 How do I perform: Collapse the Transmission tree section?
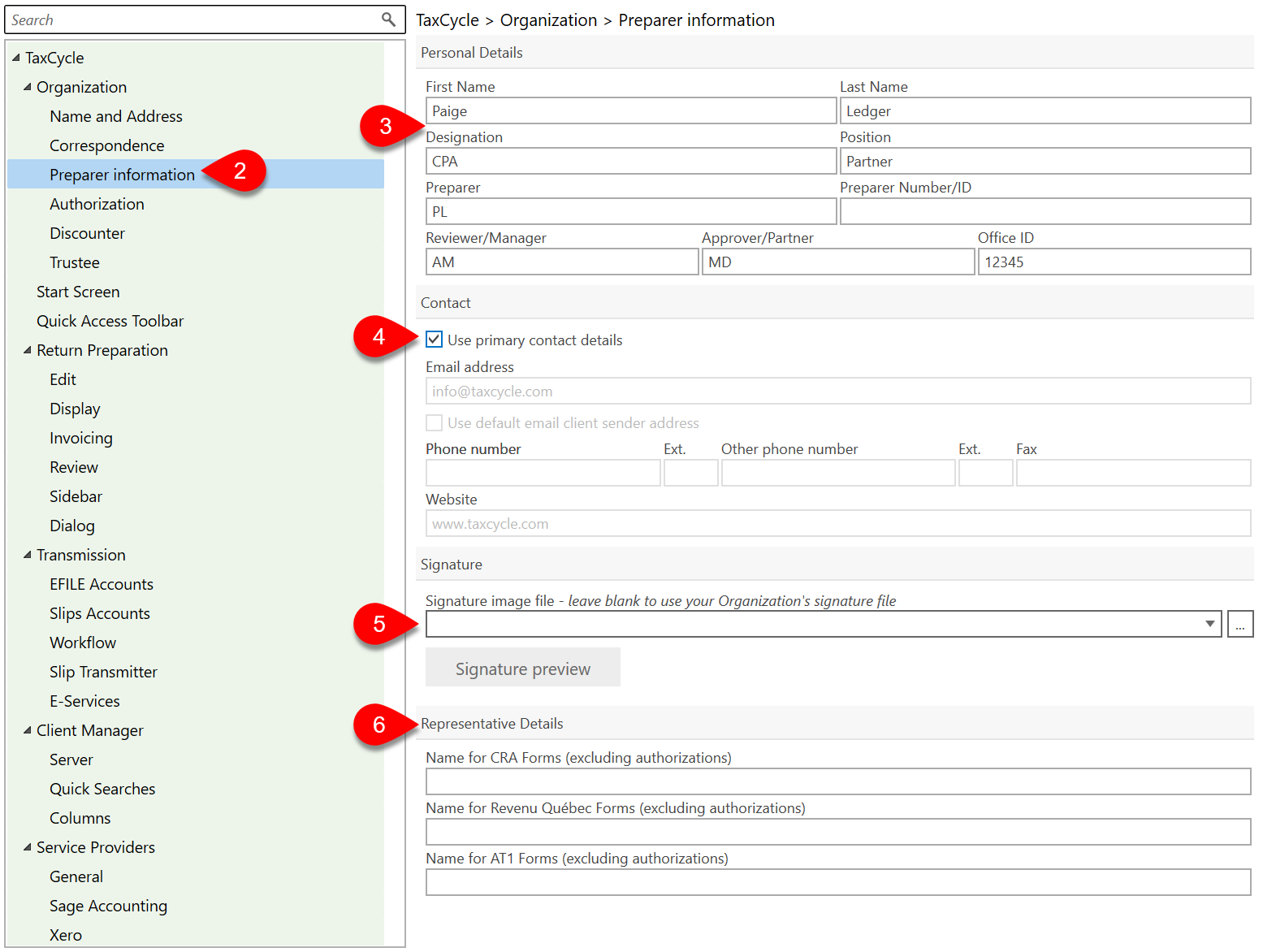28,555
